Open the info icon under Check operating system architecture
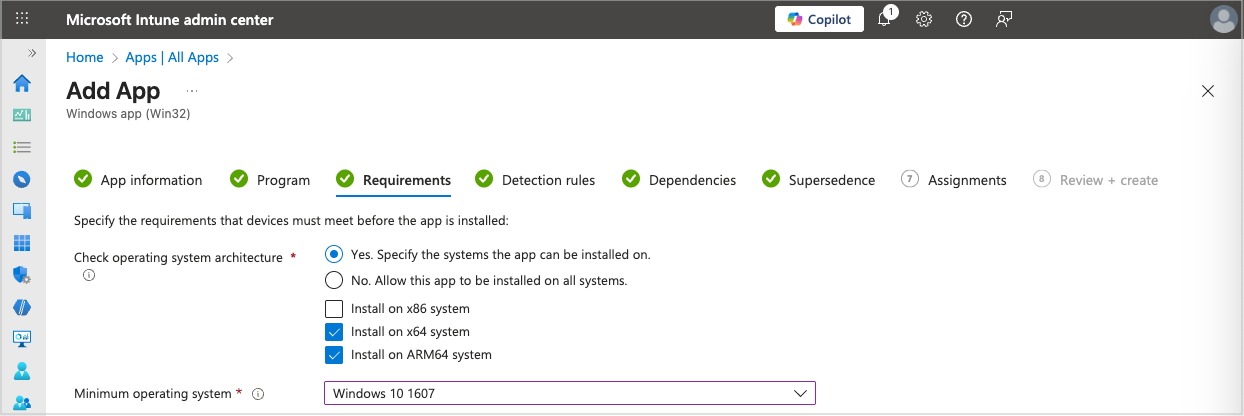 tap(89, 275)
